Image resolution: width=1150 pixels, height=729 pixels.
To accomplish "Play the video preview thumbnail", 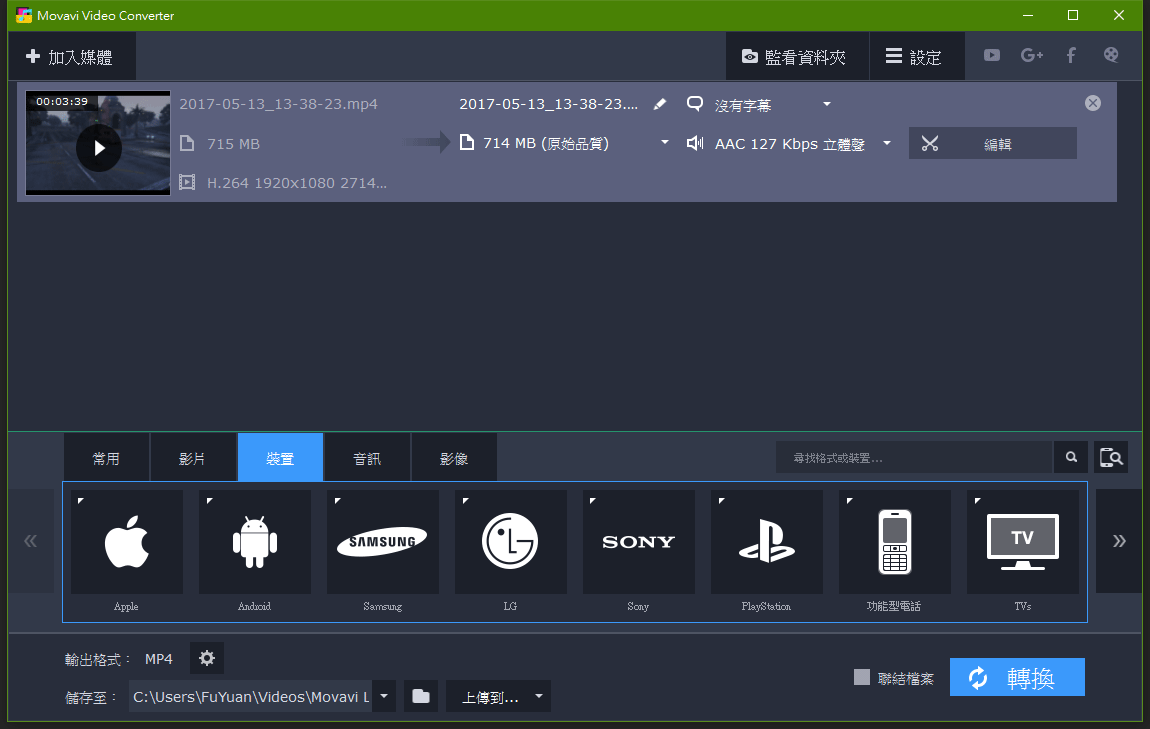I will 97,146.
